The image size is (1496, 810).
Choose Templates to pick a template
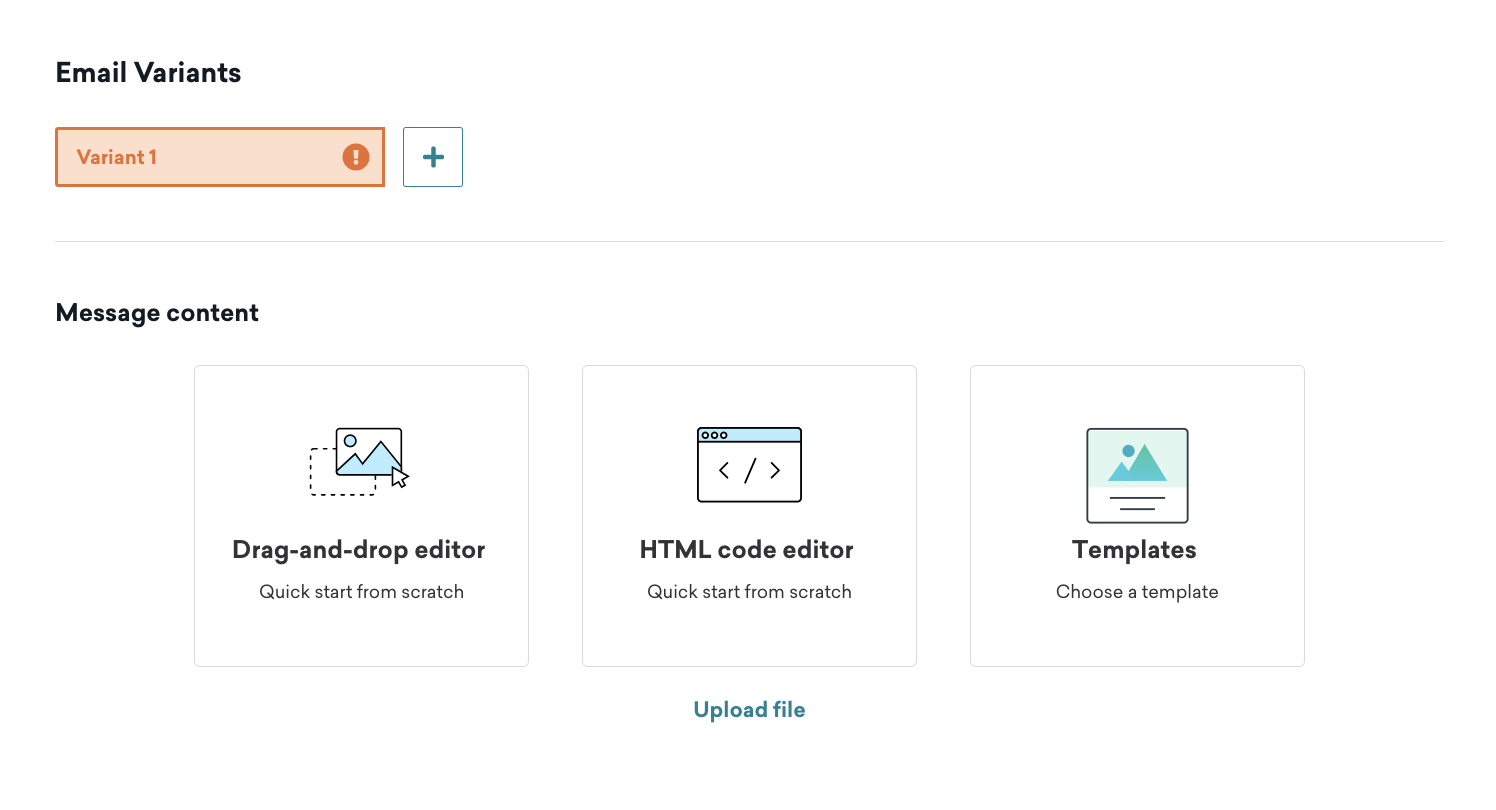click(1136, 515)
